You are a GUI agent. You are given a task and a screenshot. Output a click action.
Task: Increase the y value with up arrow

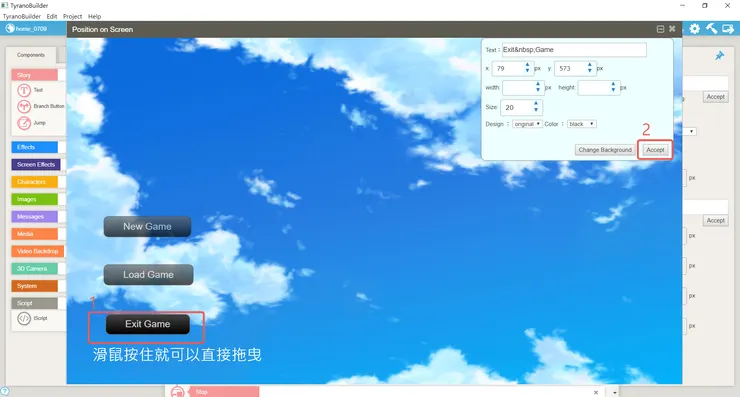[x=589, y=66]
